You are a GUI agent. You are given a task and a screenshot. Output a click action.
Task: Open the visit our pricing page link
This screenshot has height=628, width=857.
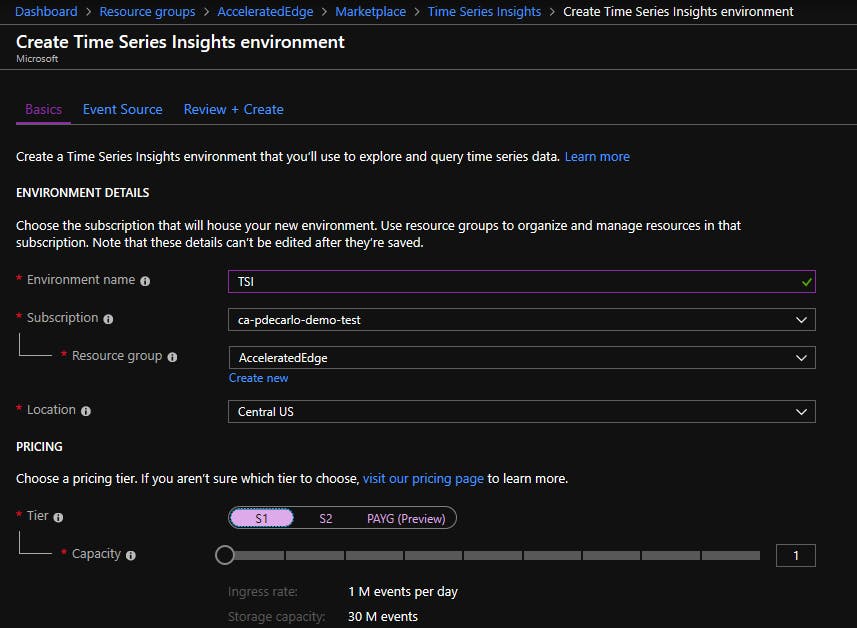pyautogui.click(x=423, y=479)
